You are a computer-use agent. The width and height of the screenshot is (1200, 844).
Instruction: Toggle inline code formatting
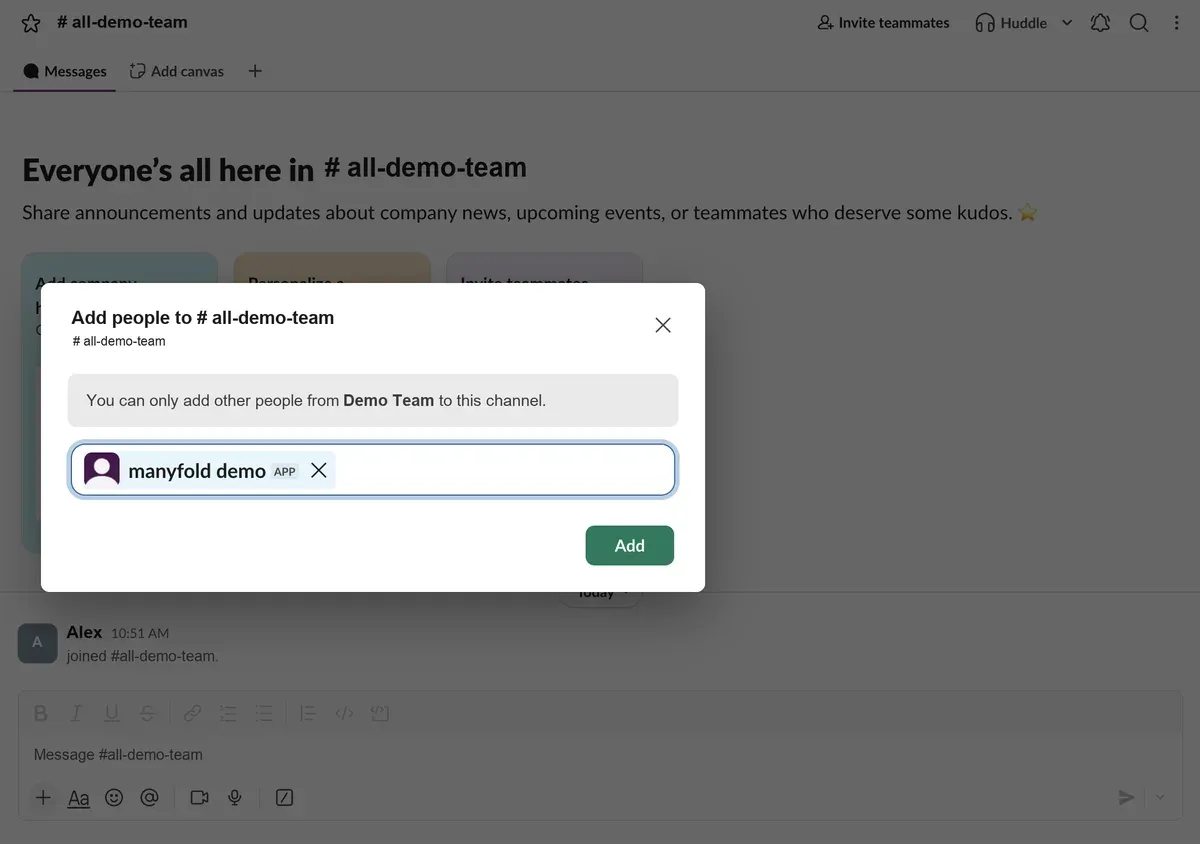344,714
